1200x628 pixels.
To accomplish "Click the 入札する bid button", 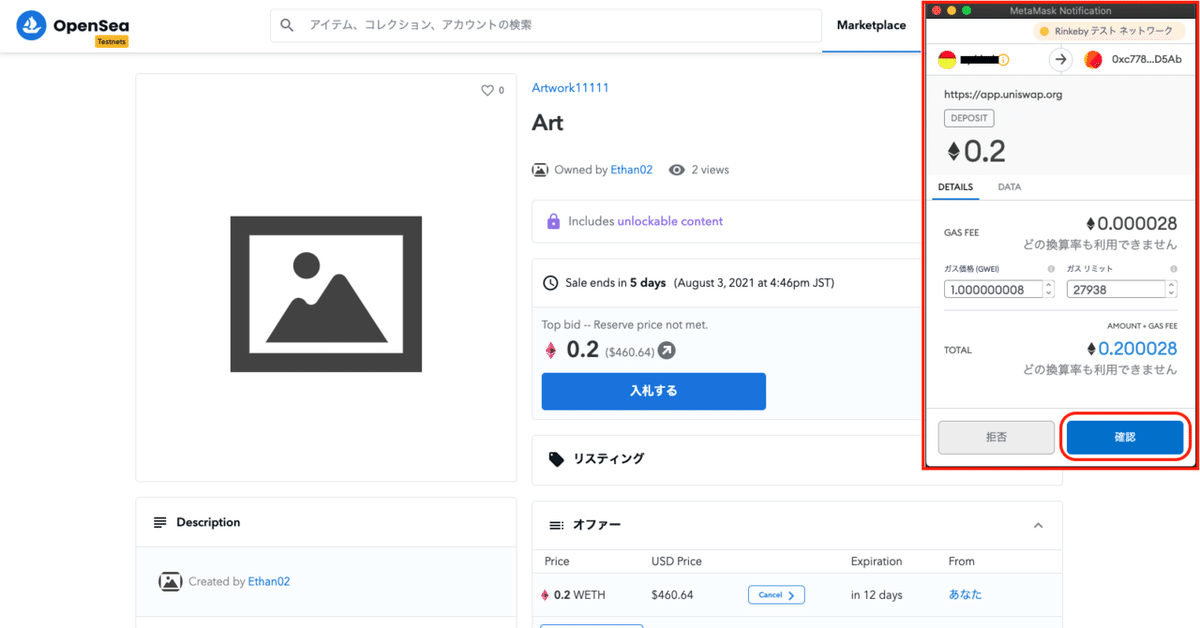I will 654,391.
